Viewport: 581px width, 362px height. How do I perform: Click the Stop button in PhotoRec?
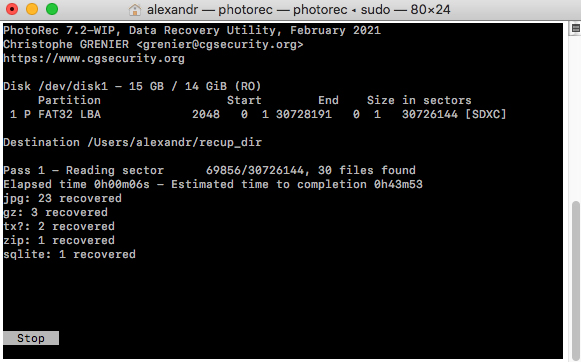click(x=31, y=338)
